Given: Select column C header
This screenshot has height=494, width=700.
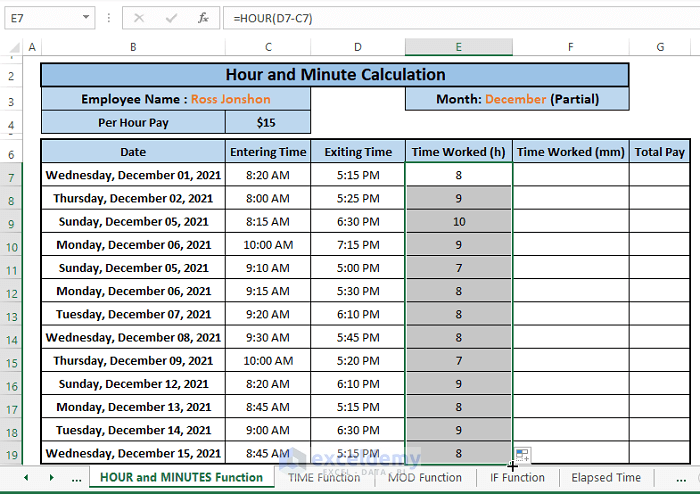Looking at the screenshot, I should coord(268,47).
